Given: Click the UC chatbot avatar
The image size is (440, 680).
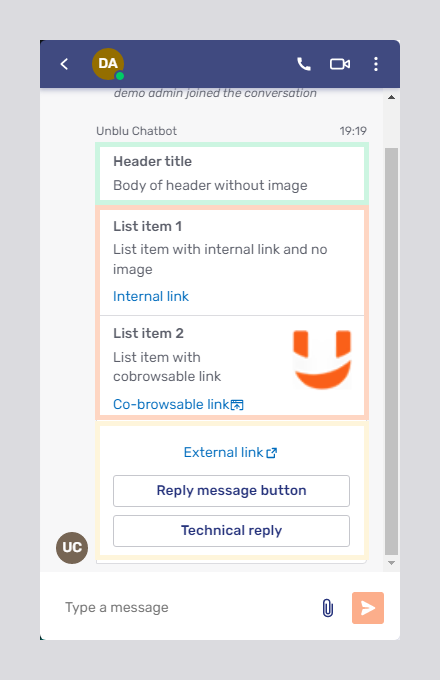Looking at the screenshot, I should (x=72, y=548).
